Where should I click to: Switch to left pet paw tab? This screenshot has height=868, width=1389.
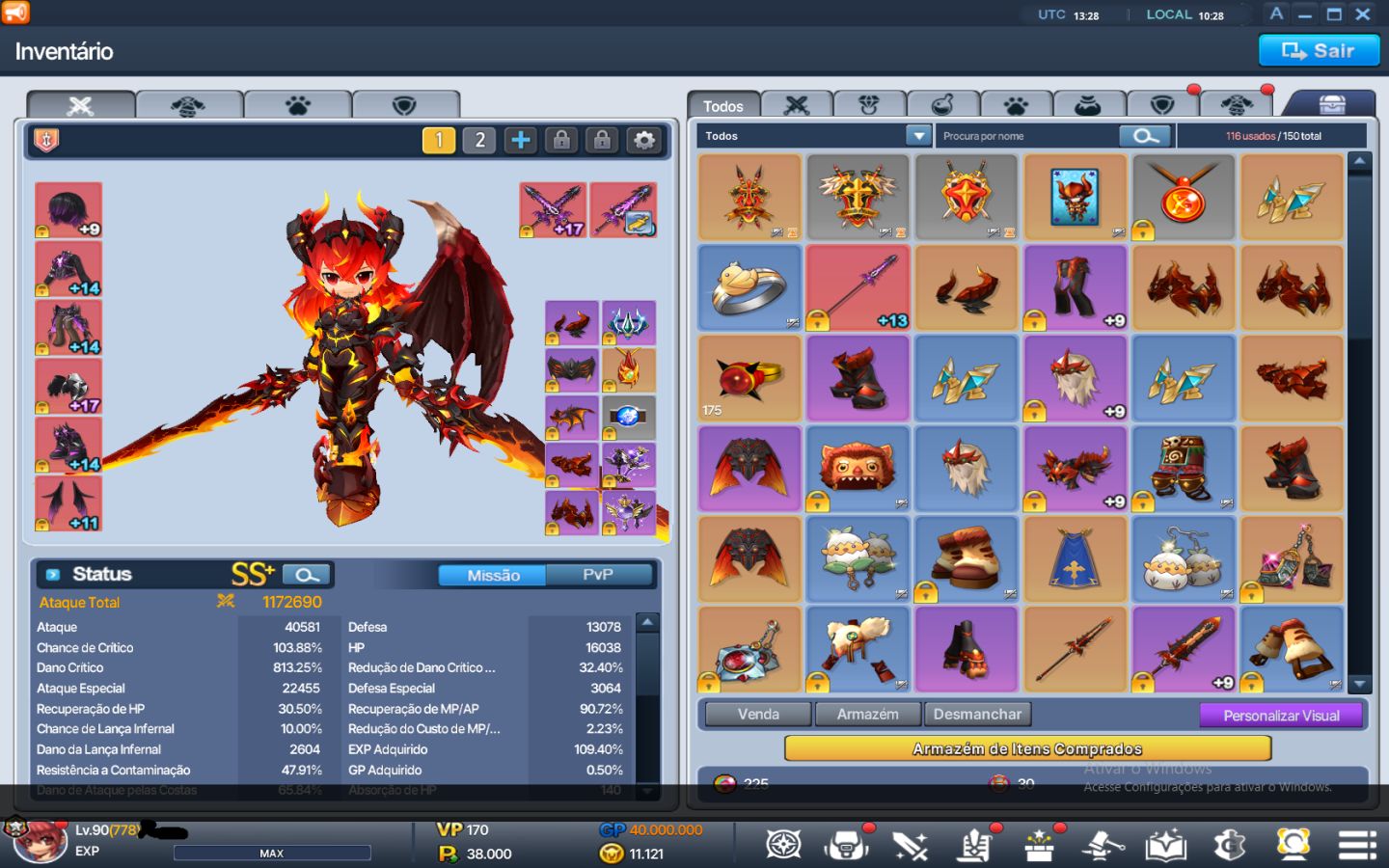click(297, 105)
